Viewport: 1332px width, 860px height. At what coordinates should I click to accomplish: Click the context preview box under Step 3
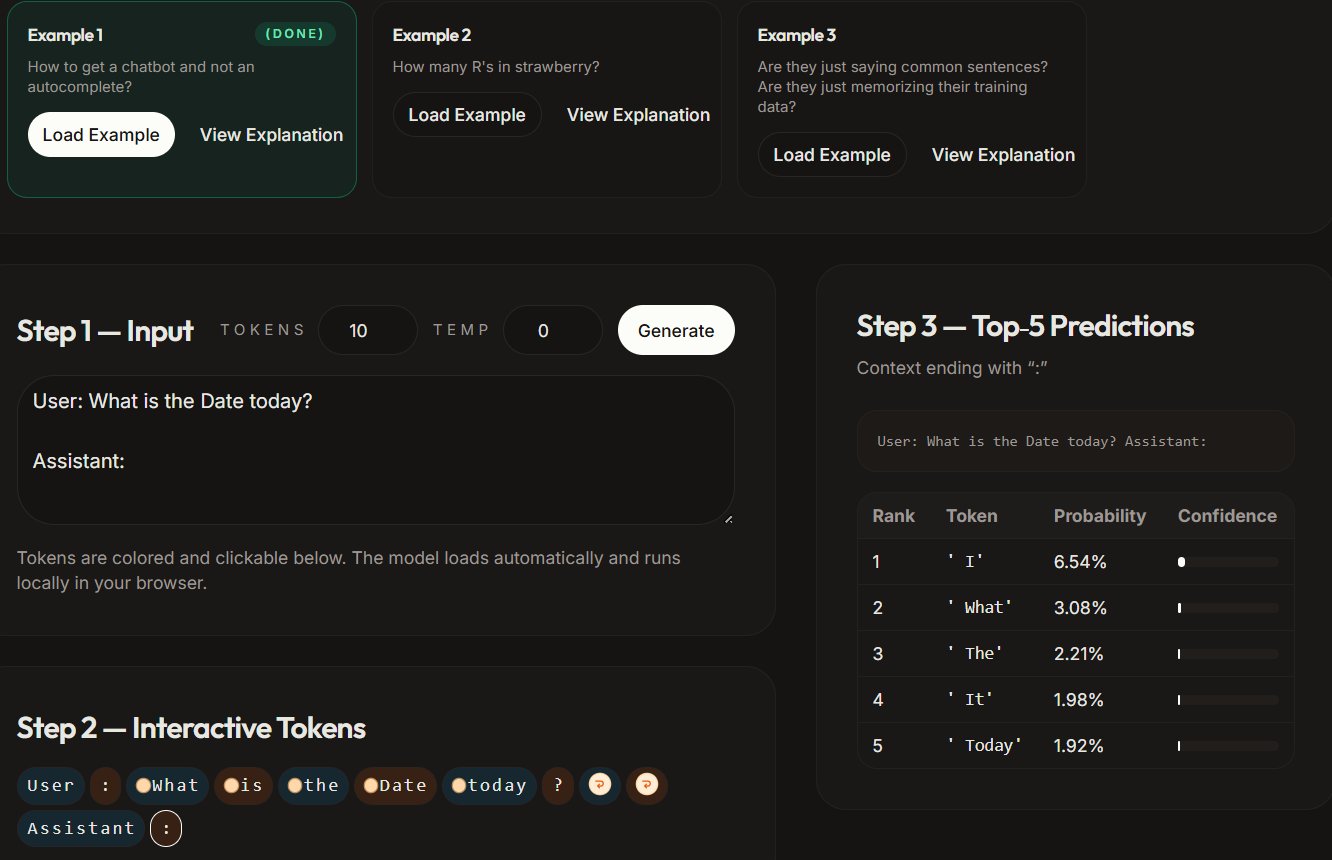coord(1076,441)
